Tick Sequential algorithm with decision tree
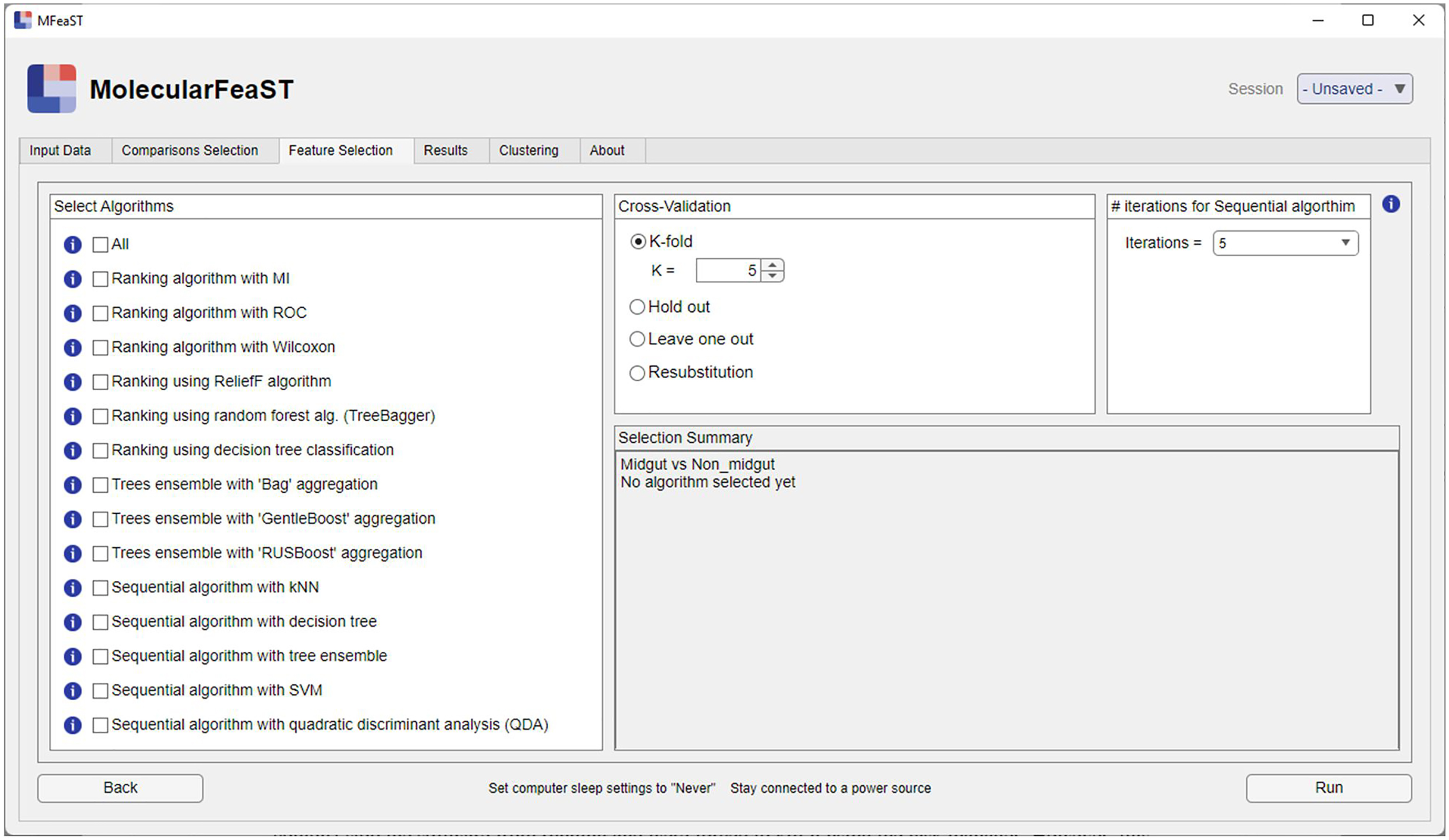 click(x=101, y=622)
